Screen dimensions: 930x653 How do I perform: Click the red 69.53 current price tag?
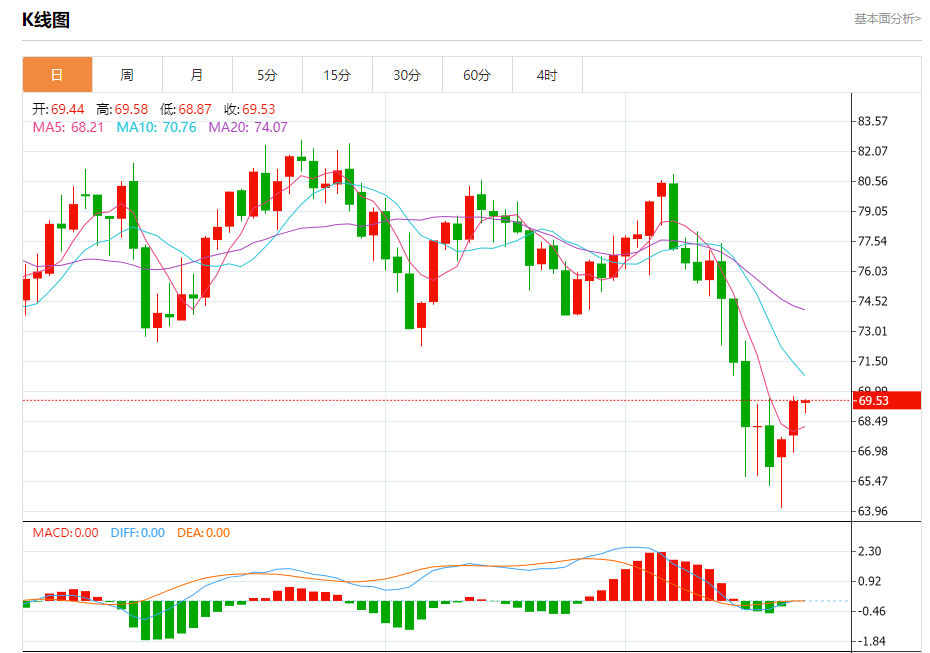point(886,400)
